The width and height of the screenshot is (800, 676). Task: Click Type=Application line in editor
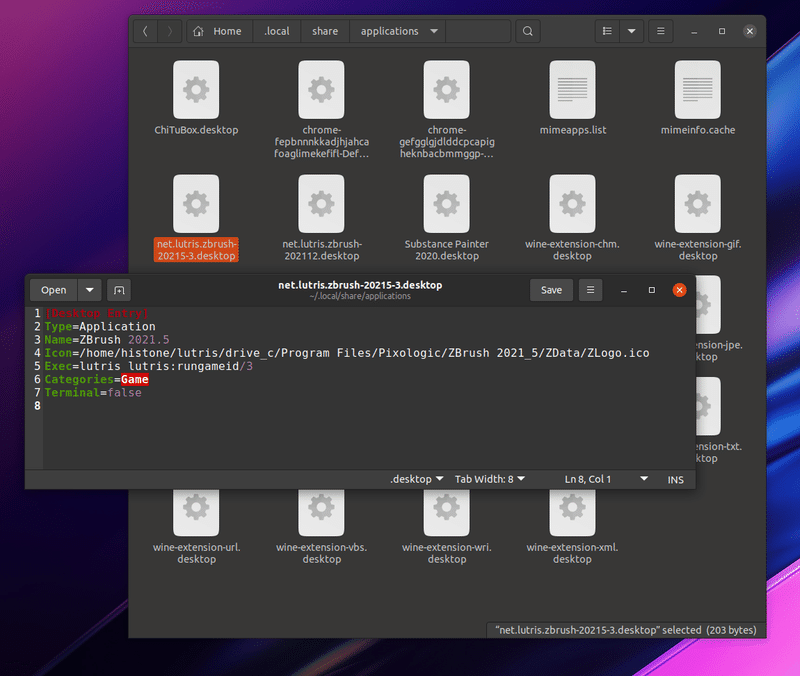click(x=100, y=327)
